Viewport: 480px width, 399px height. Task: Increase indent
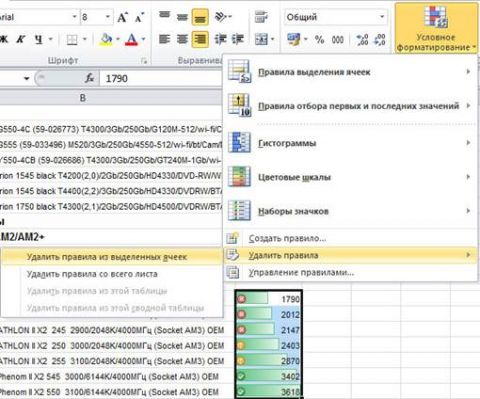238,39
